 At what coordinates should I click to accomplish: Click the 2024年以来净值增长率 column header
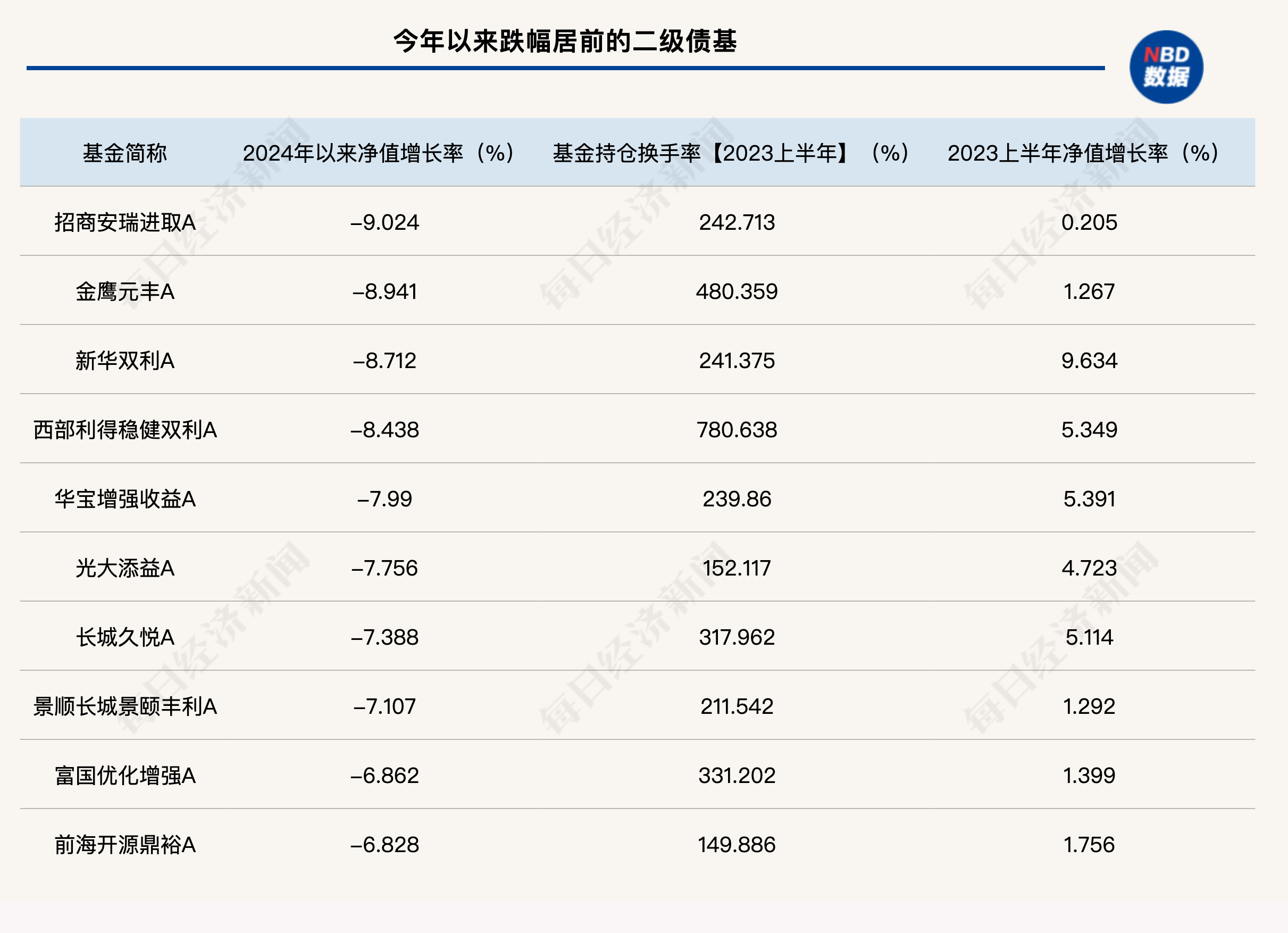[379, 153]
